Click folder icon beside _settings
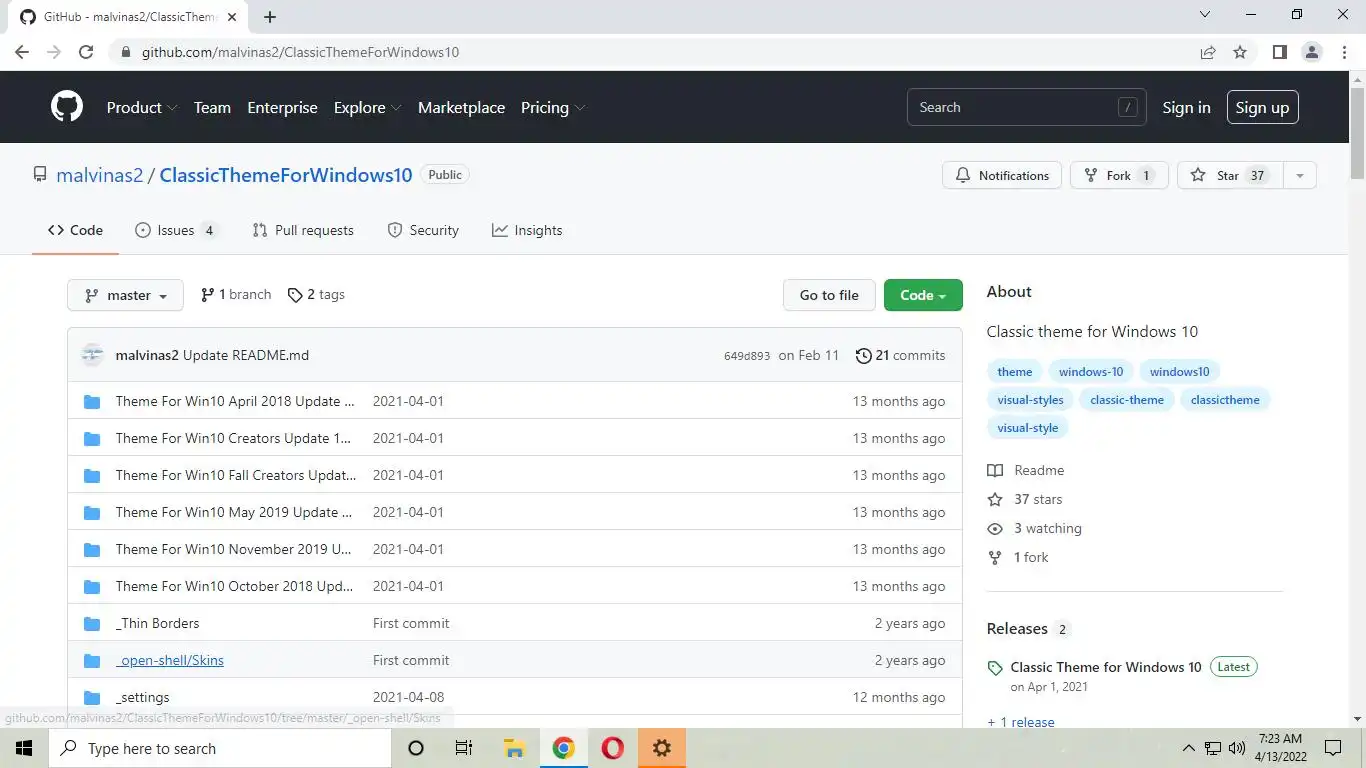The image size is (1366, 768). (92, 697)
